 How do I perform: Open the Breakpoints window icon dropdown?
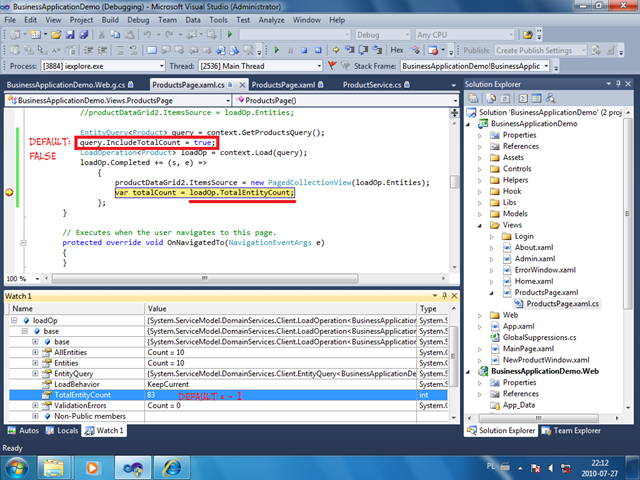tap(443, 50)
